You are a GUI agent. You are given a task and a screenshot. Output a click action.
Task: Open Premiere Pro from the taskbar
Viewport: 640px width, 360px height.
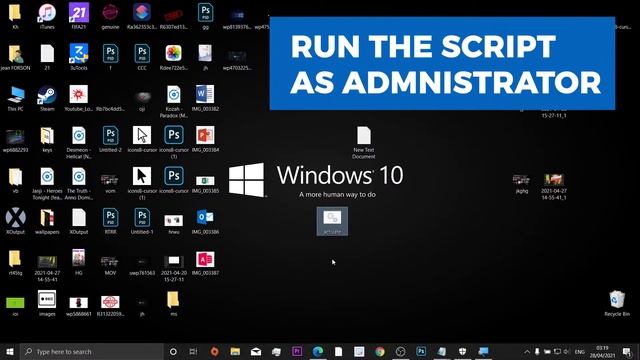coord(297,351)
